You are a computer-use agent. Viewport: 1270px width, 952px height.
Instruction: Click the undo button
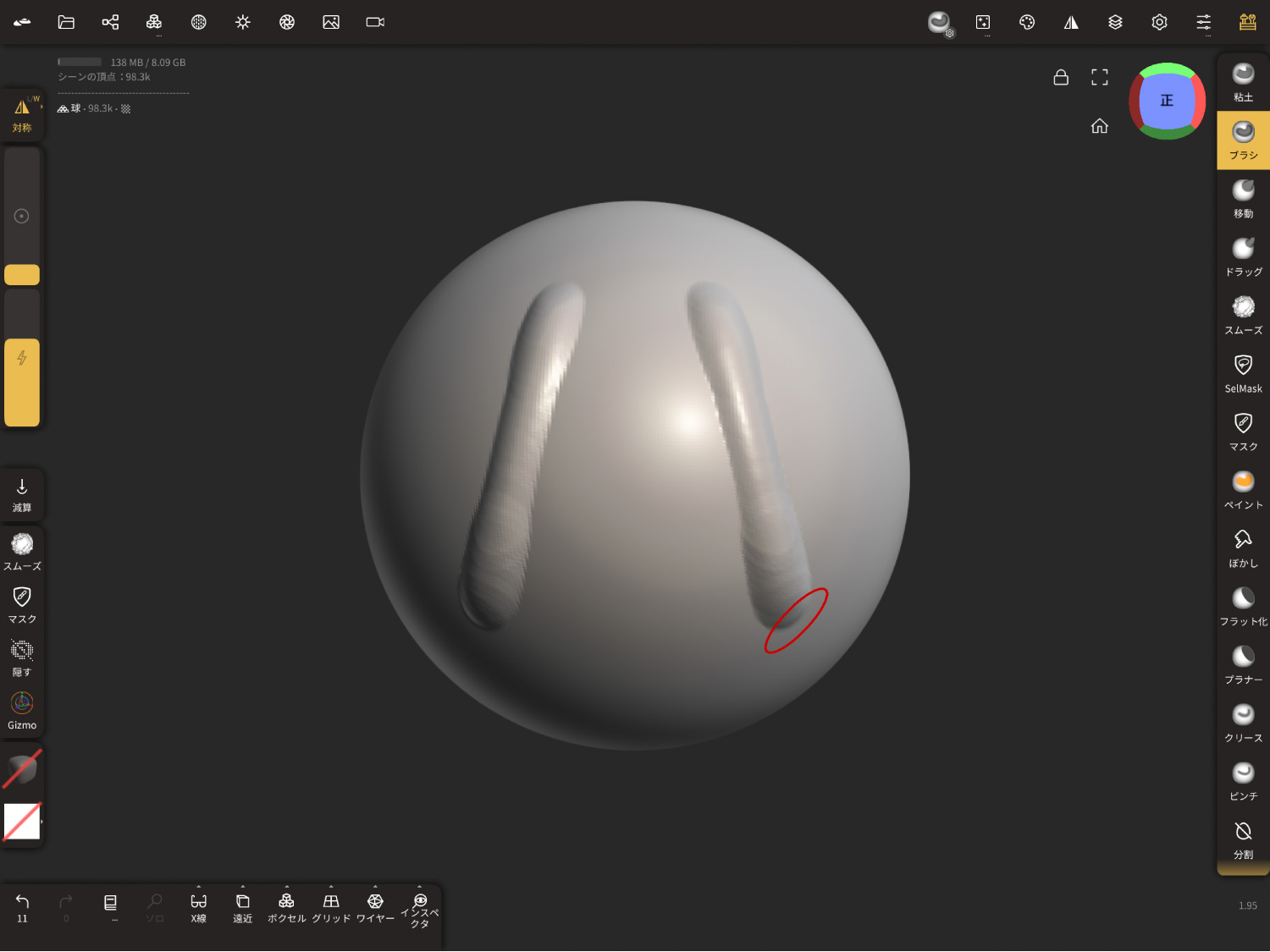22,907
